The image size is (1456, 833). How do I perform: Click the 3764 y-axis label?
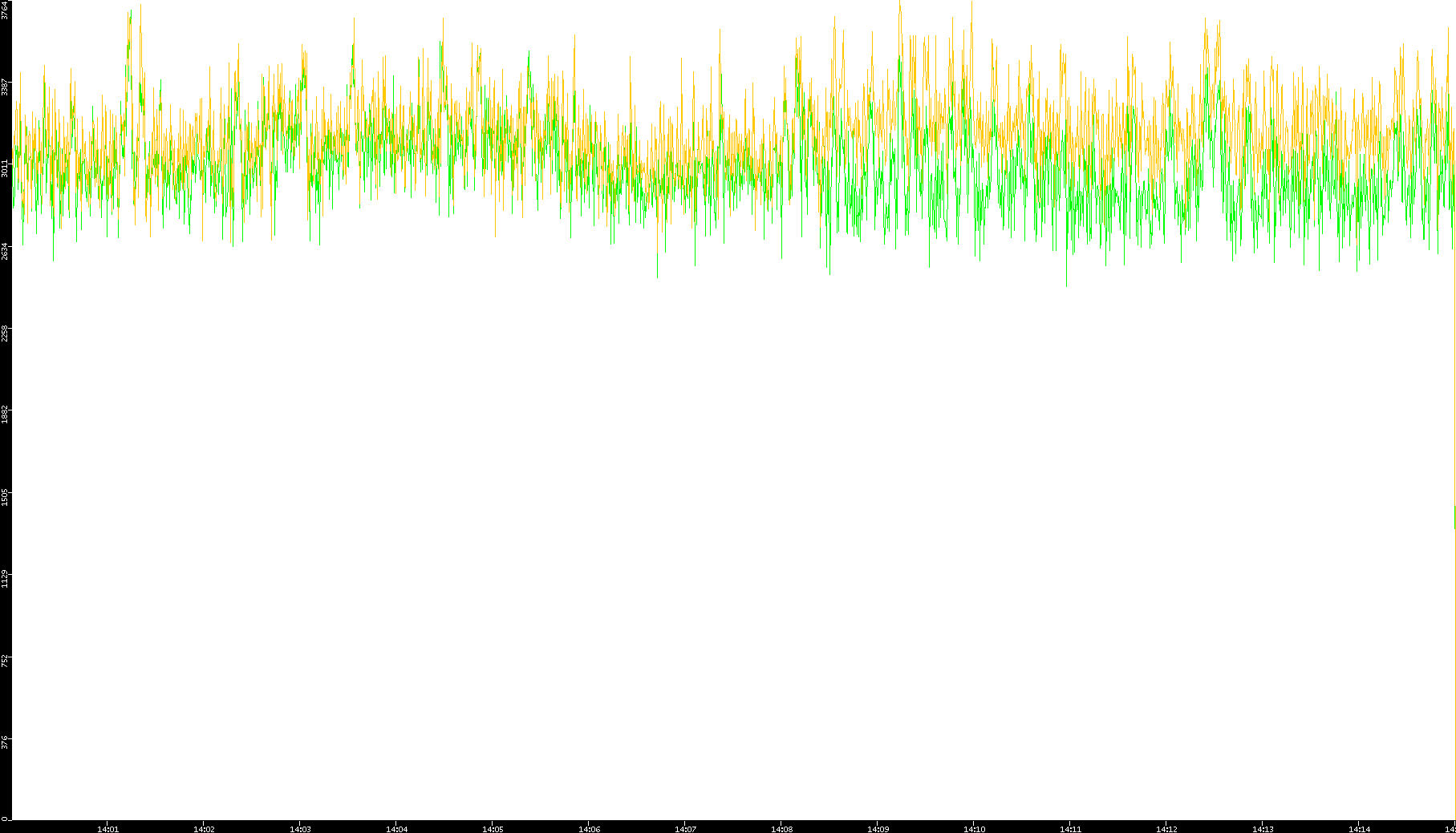[x=5, y=10]
